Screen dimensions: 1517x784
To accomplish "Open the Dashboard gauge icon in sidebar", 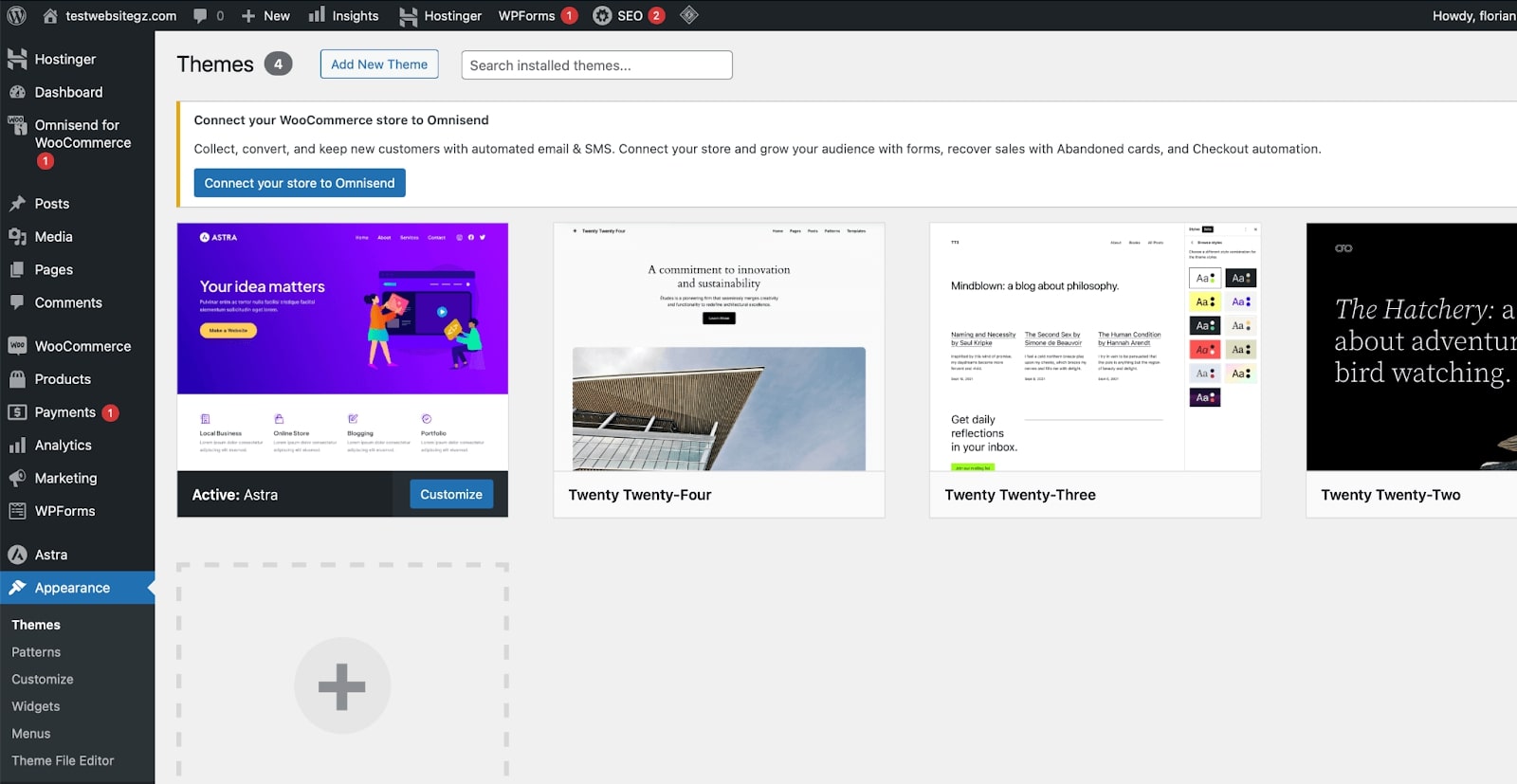I will (17, 92).
